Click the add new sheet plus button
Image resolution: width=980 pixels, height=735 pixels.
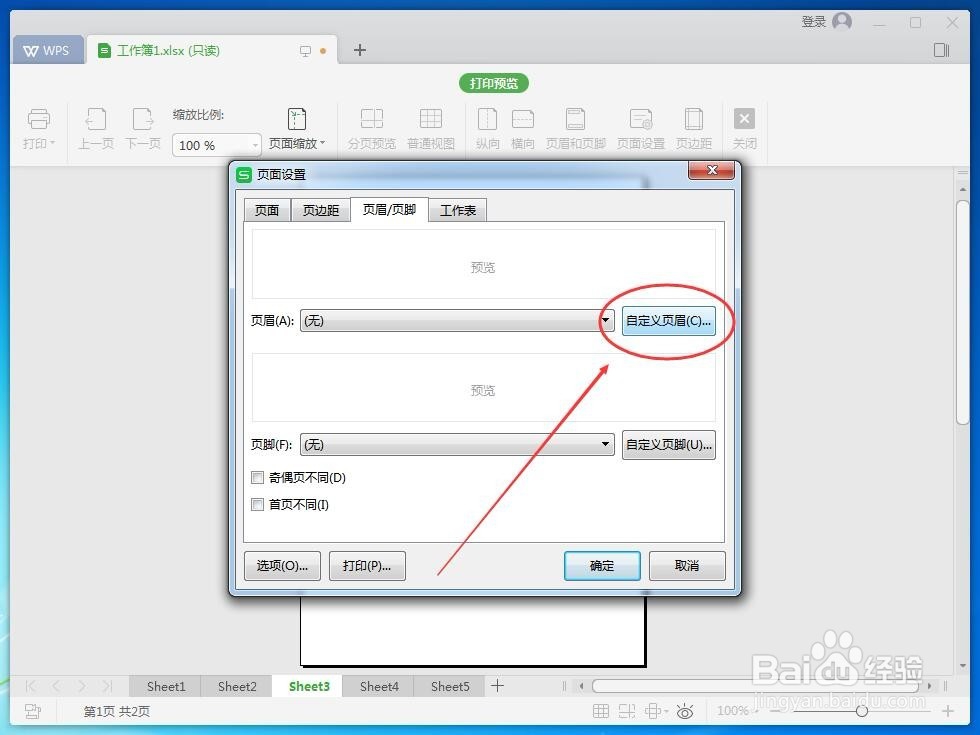point(497,686)
